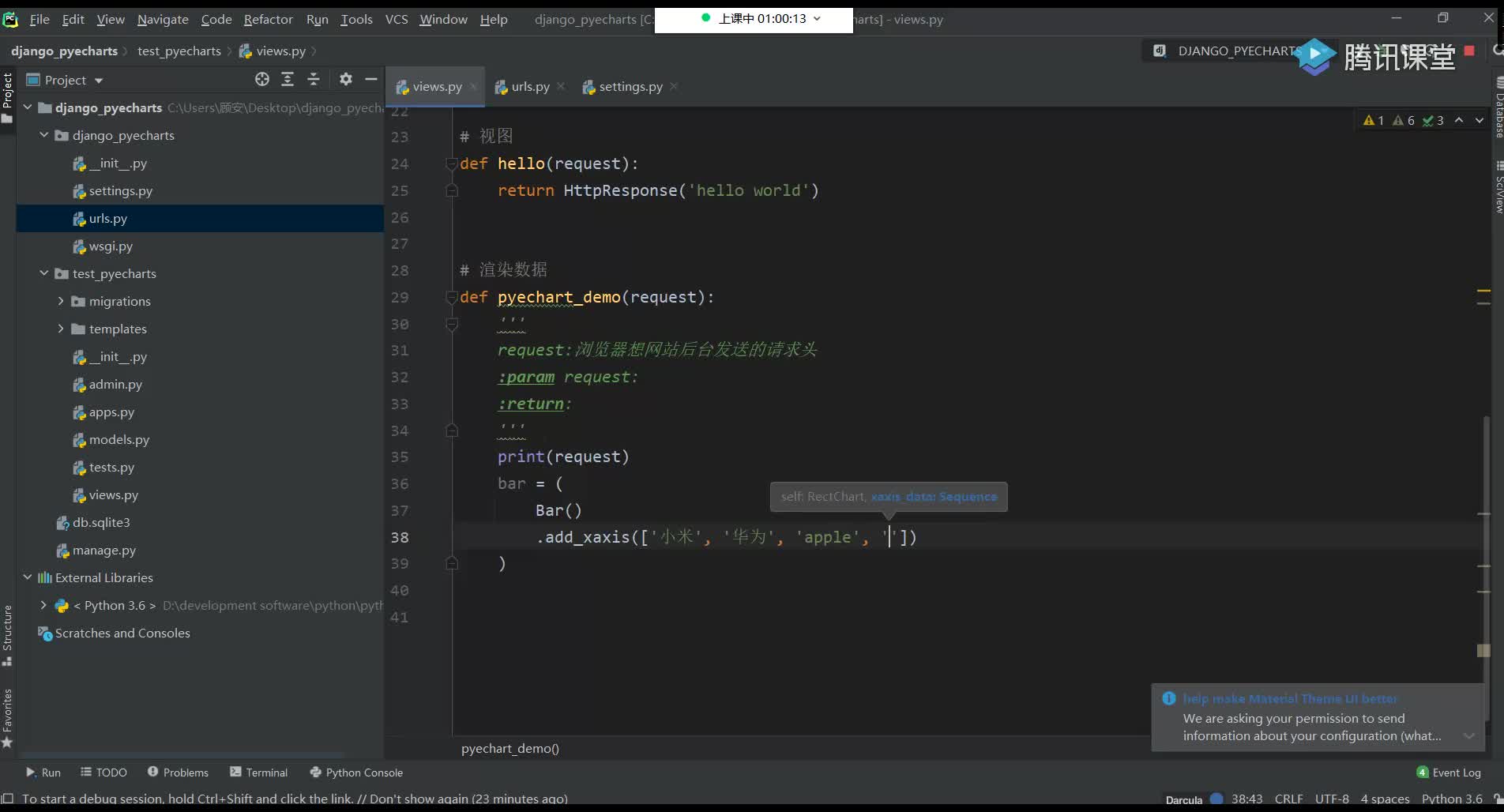Viewport: 1504px width, 812px height.
Task: Open the Python Console tool window
Action: coord(356,773)
